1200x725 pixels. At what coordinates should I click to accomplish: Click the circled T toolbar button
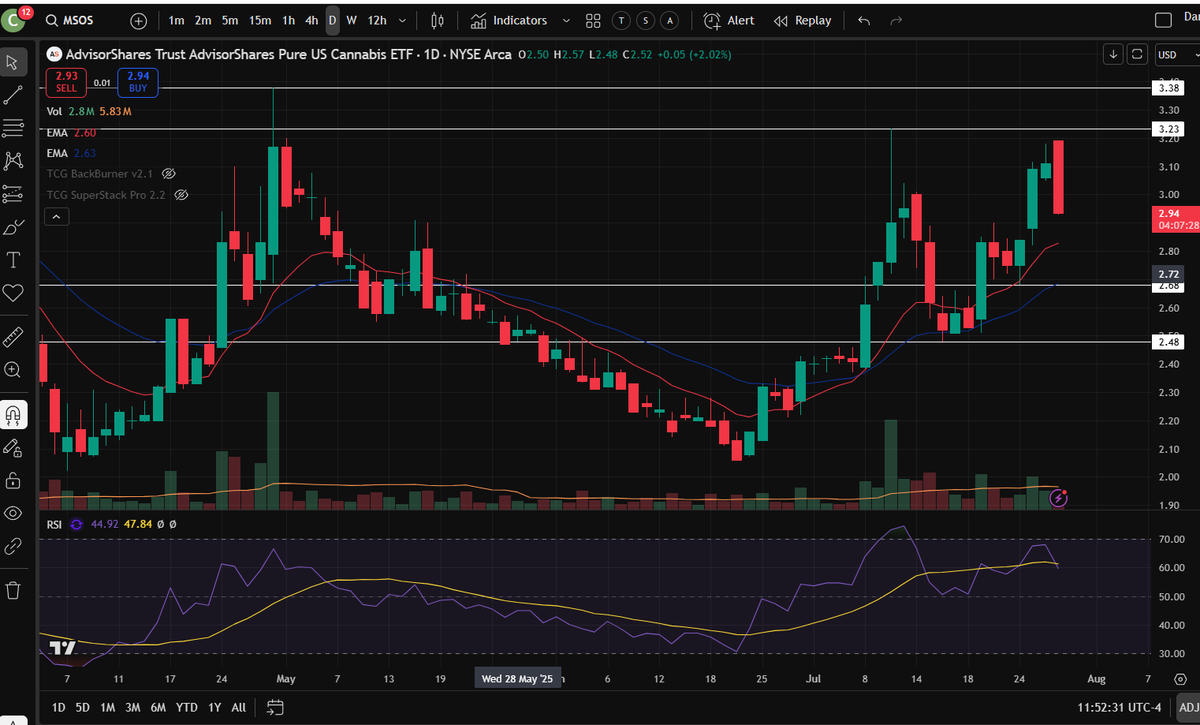point(621,20)
